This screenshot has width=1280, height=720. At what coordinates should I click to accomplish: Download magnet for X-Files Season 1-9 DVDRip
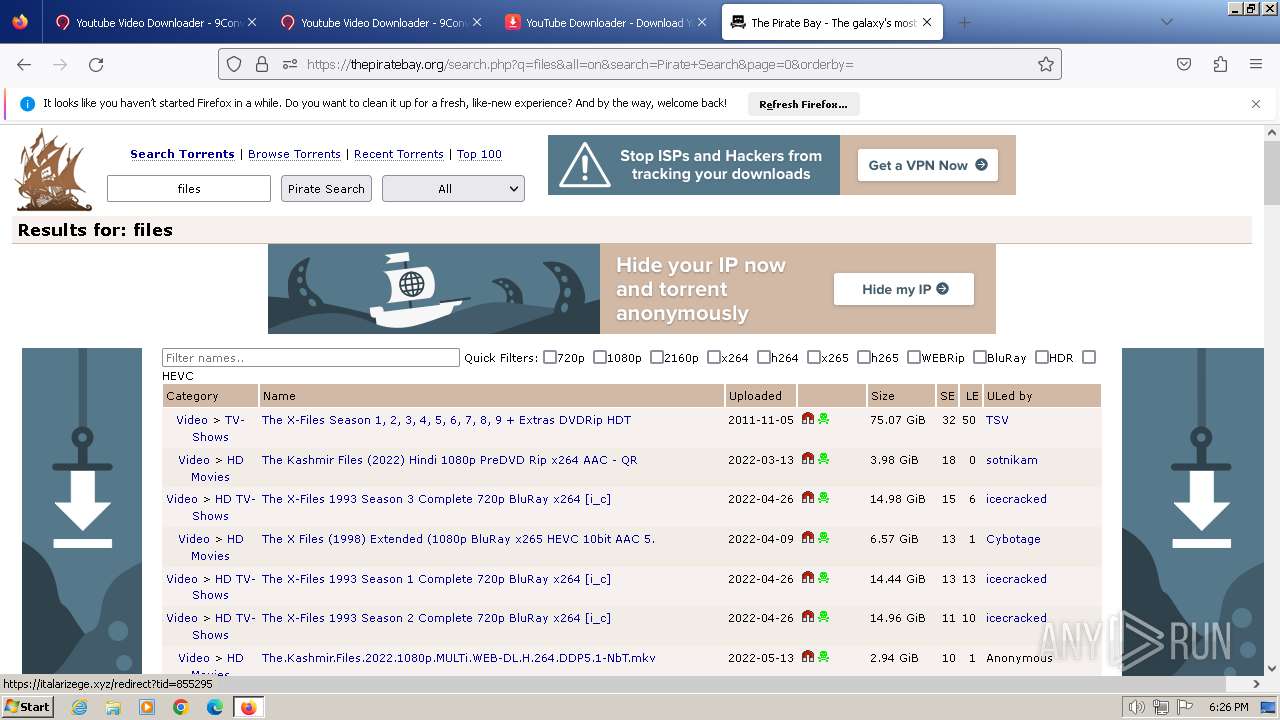point(808,419)
